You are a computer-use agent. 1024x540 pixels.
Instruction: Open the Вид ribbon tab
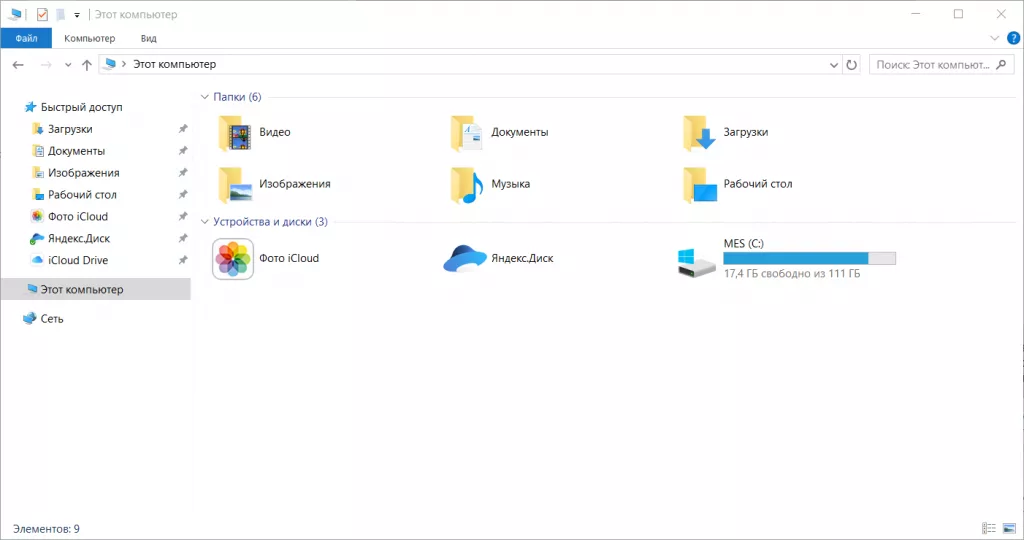pyautogui.click(x=149, y=38)
